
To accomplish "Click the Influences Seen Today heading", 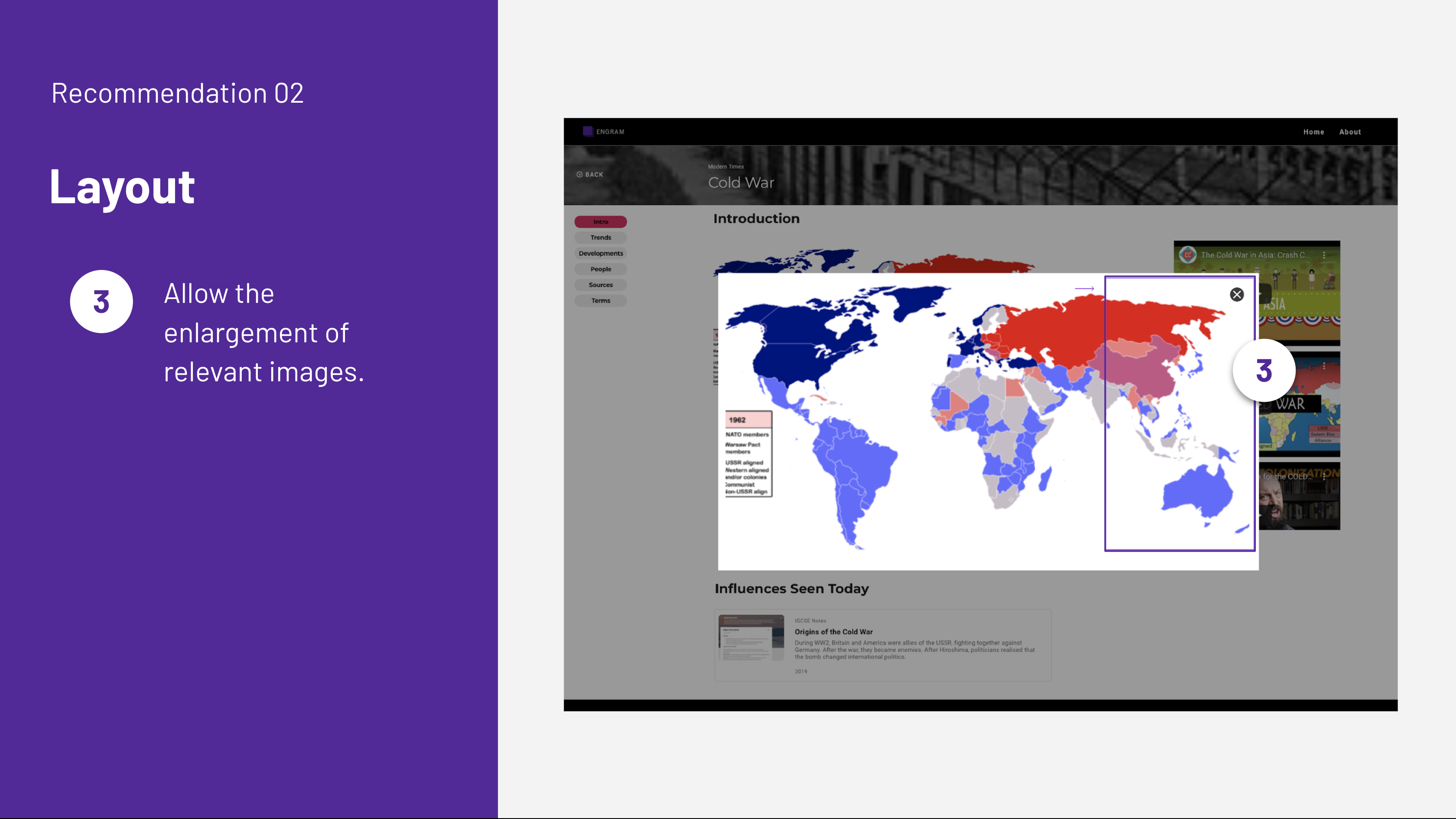I will 791,588.
